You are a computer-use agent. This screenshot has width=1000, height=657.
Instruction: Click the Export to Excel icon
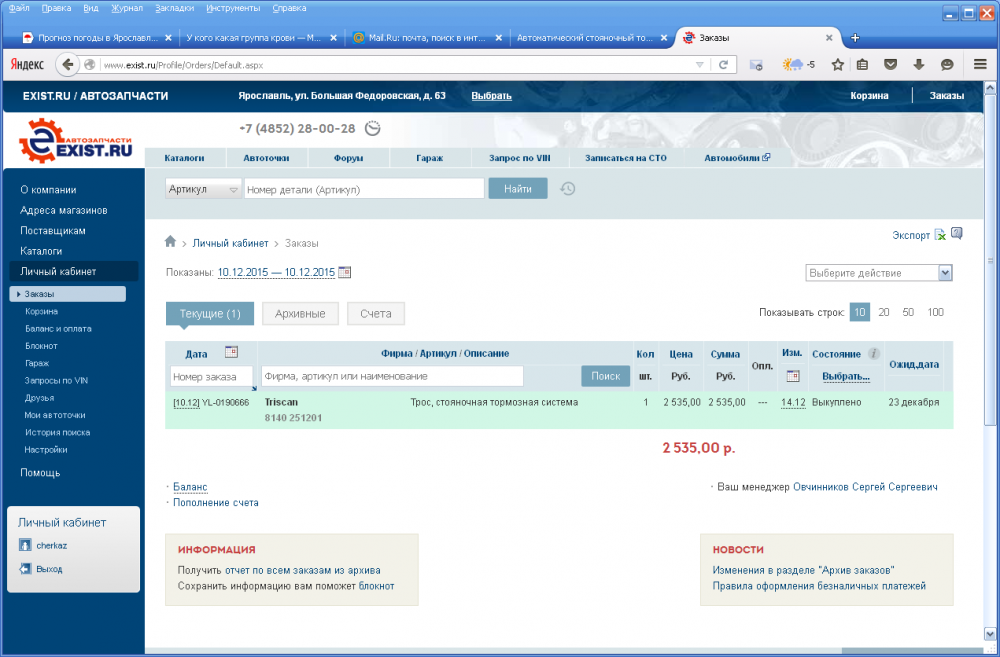pos(940,235)
